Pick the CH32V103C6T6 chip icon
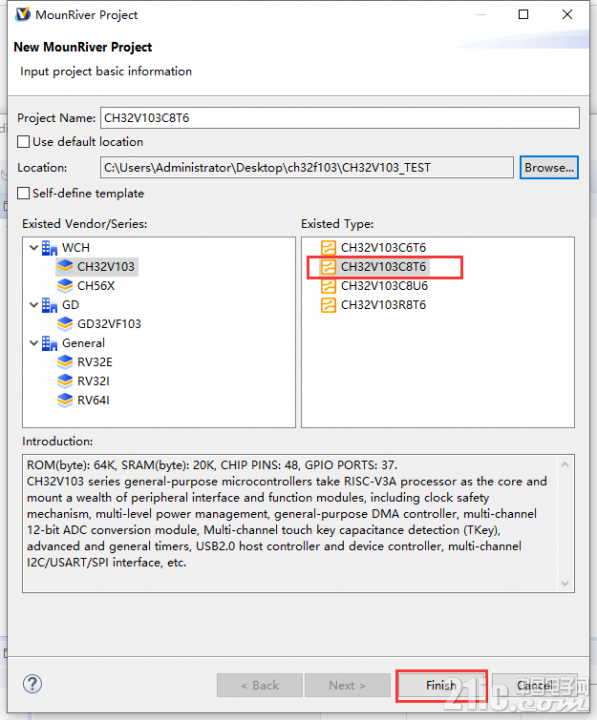 [328, 248]
